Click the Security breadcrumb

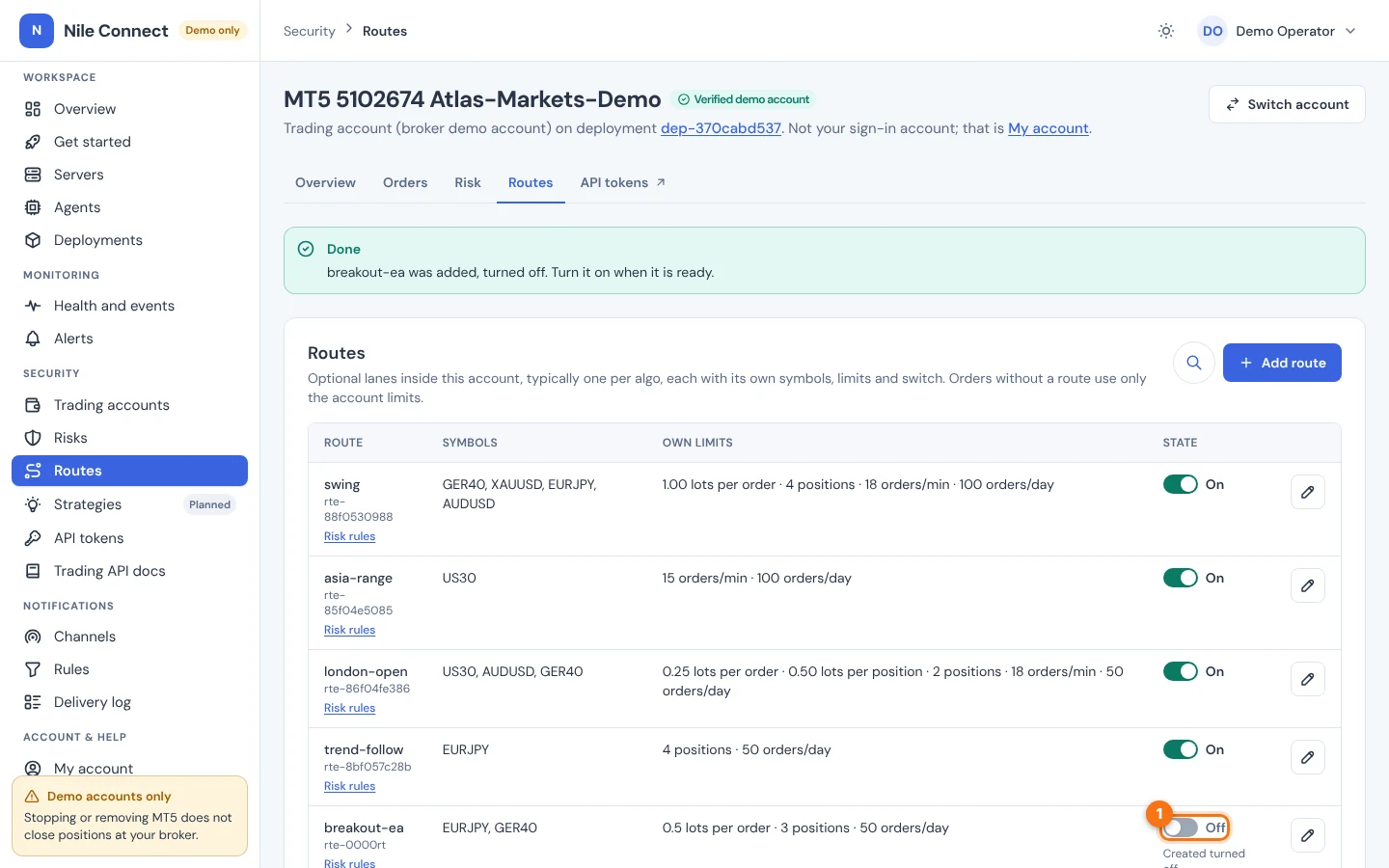(310, 31)
